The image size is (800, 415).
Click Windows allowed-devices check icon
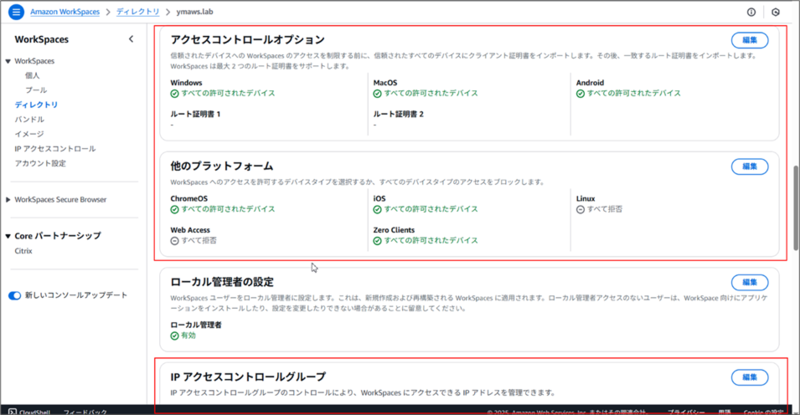click(x=174, y=93)
